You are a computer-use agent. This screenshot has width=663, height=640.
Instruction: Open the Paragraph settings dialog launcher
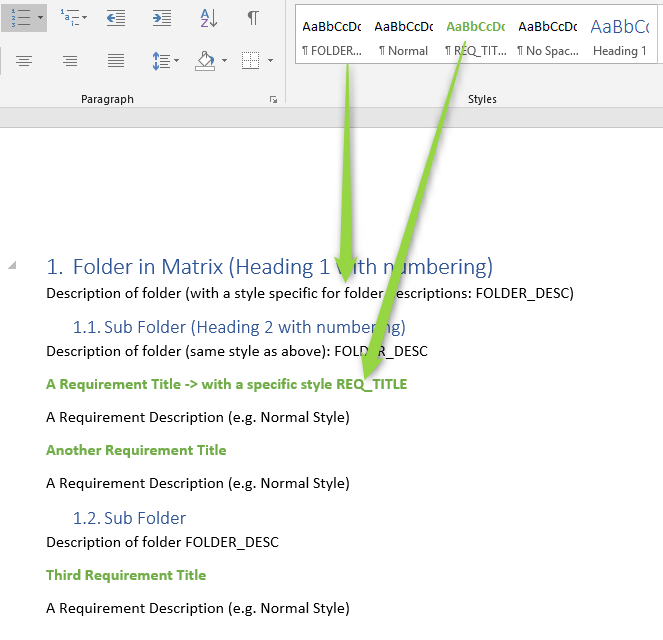273,100
